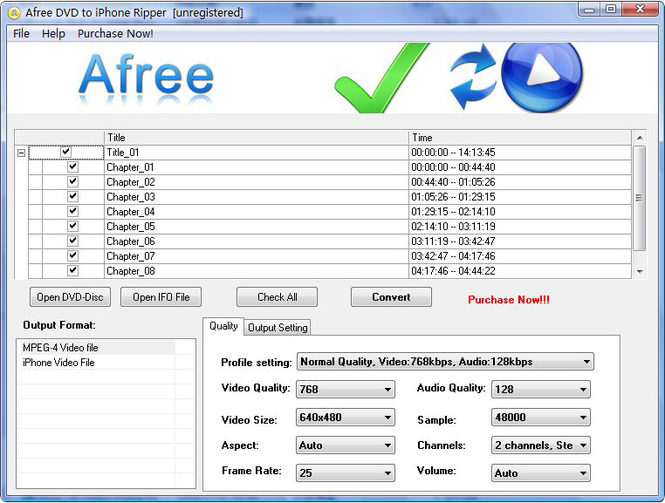Click the Check All button
Viewport: 665px width, 503px height.
point(277,297)
